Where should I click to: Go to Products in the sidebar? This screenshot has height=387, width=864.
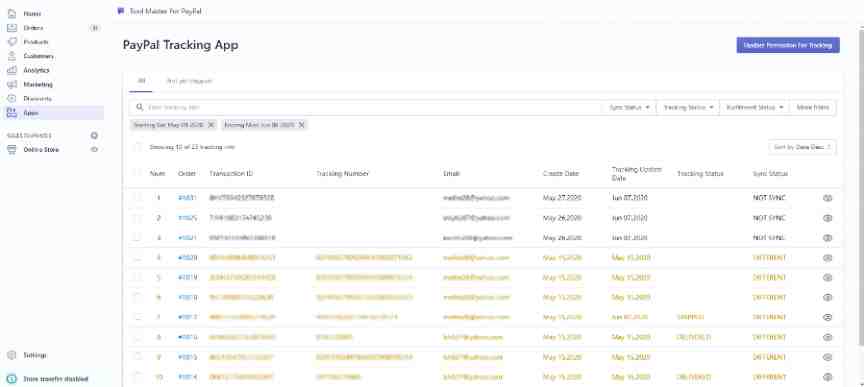[35, 42]
